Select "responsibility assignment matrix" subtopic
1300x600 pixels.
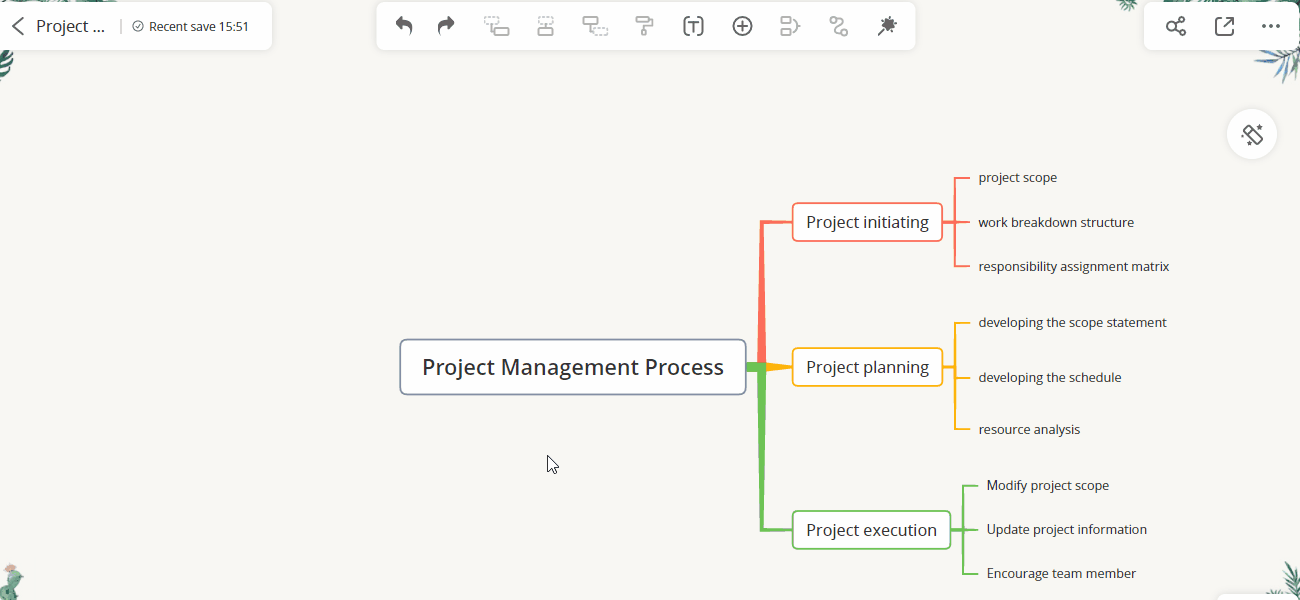1074,266
